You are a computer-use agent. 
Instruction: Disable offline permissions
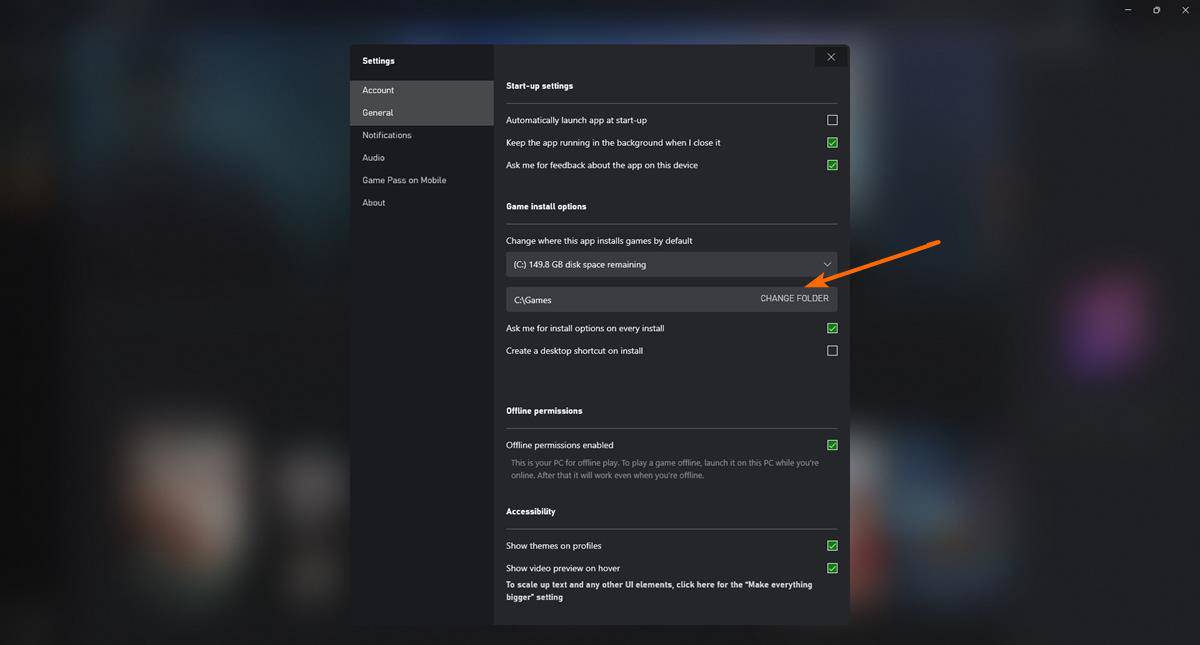point(831,444)
